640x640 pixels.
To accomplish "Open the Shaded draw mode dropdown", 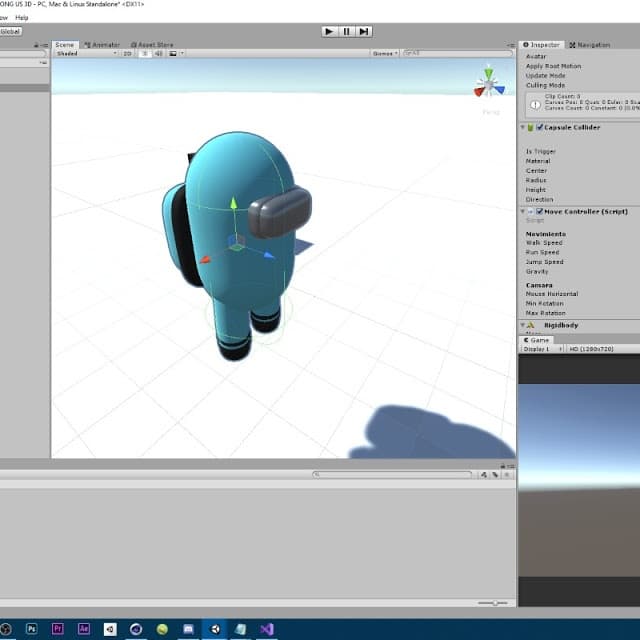I will [87, 53].
